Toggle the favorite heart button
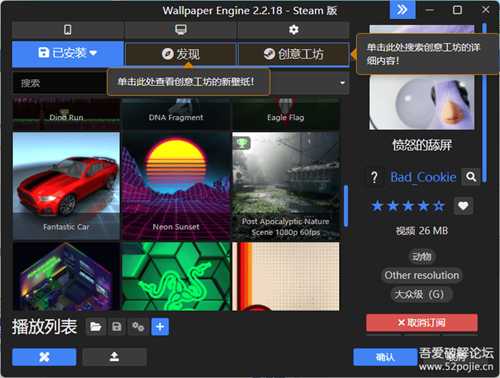This screenshot has width=500, height=378. (x=463, y=206)
